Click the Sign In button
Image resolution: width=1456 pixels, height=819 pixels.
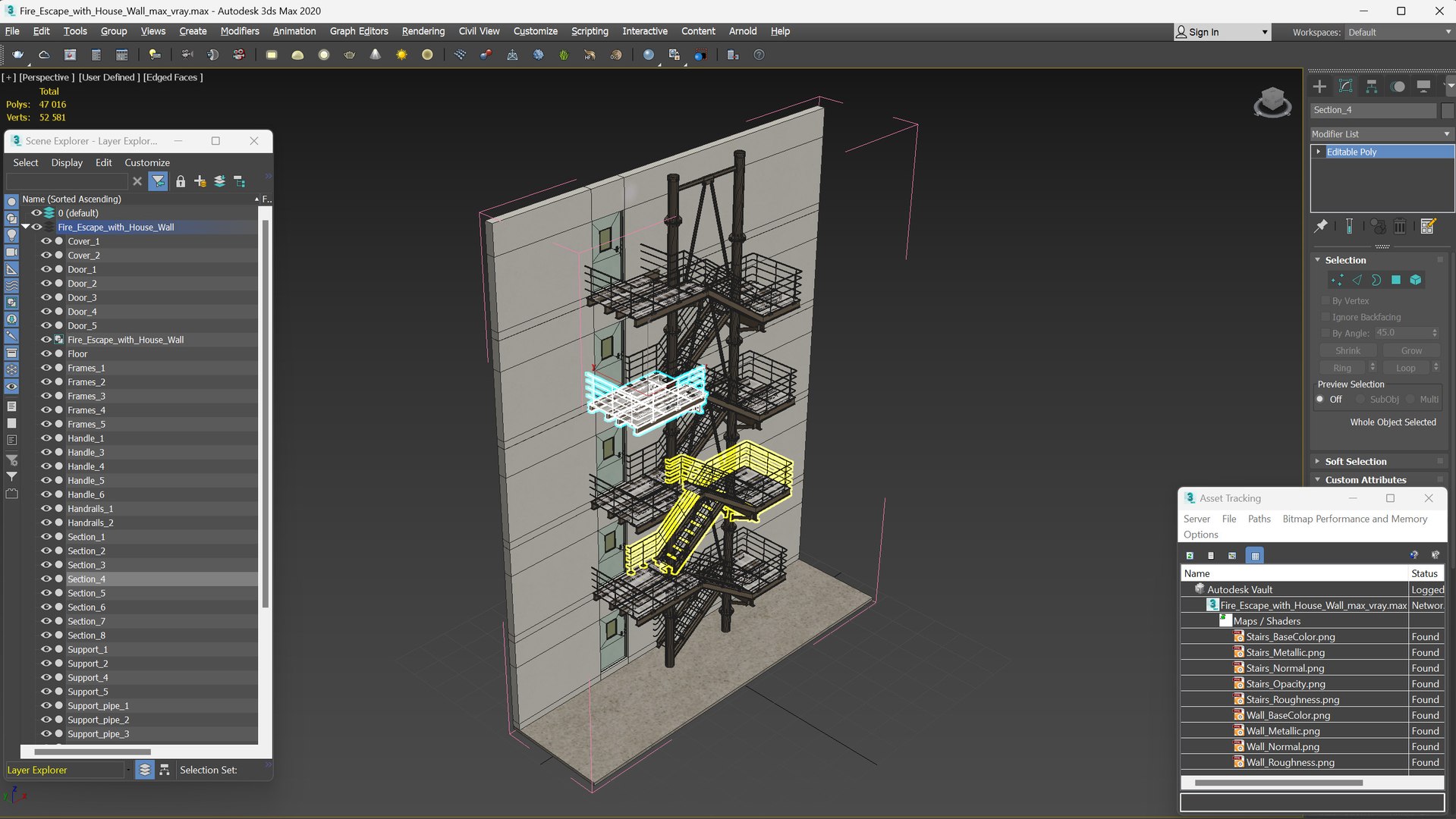(x=1222, y=32)
